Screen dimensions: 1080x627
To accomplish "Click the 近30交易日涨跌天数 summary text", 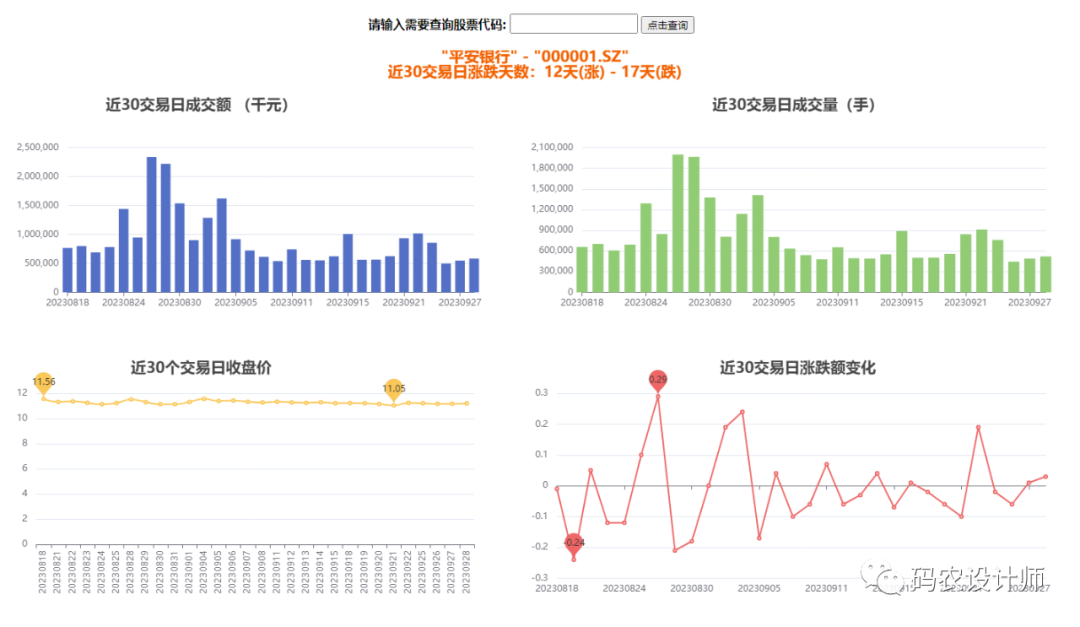I will 535,72.
